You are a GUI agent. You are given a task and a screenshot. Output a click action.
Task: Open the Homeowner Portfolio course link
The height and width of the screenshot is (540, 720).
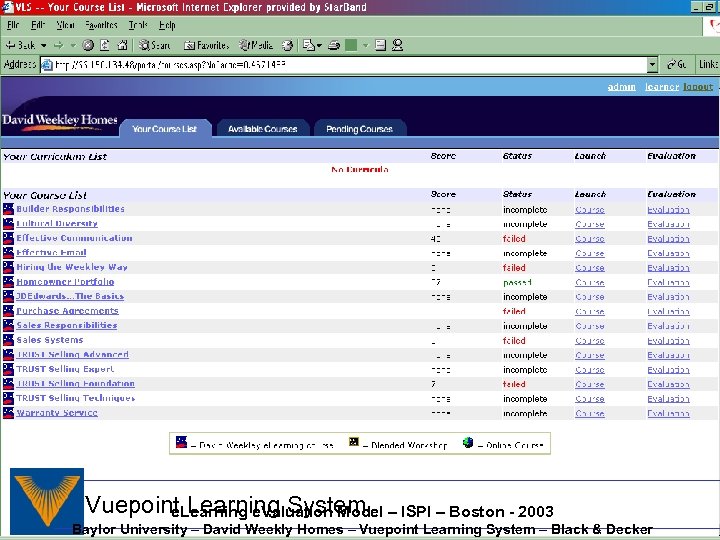coord(65,282)
